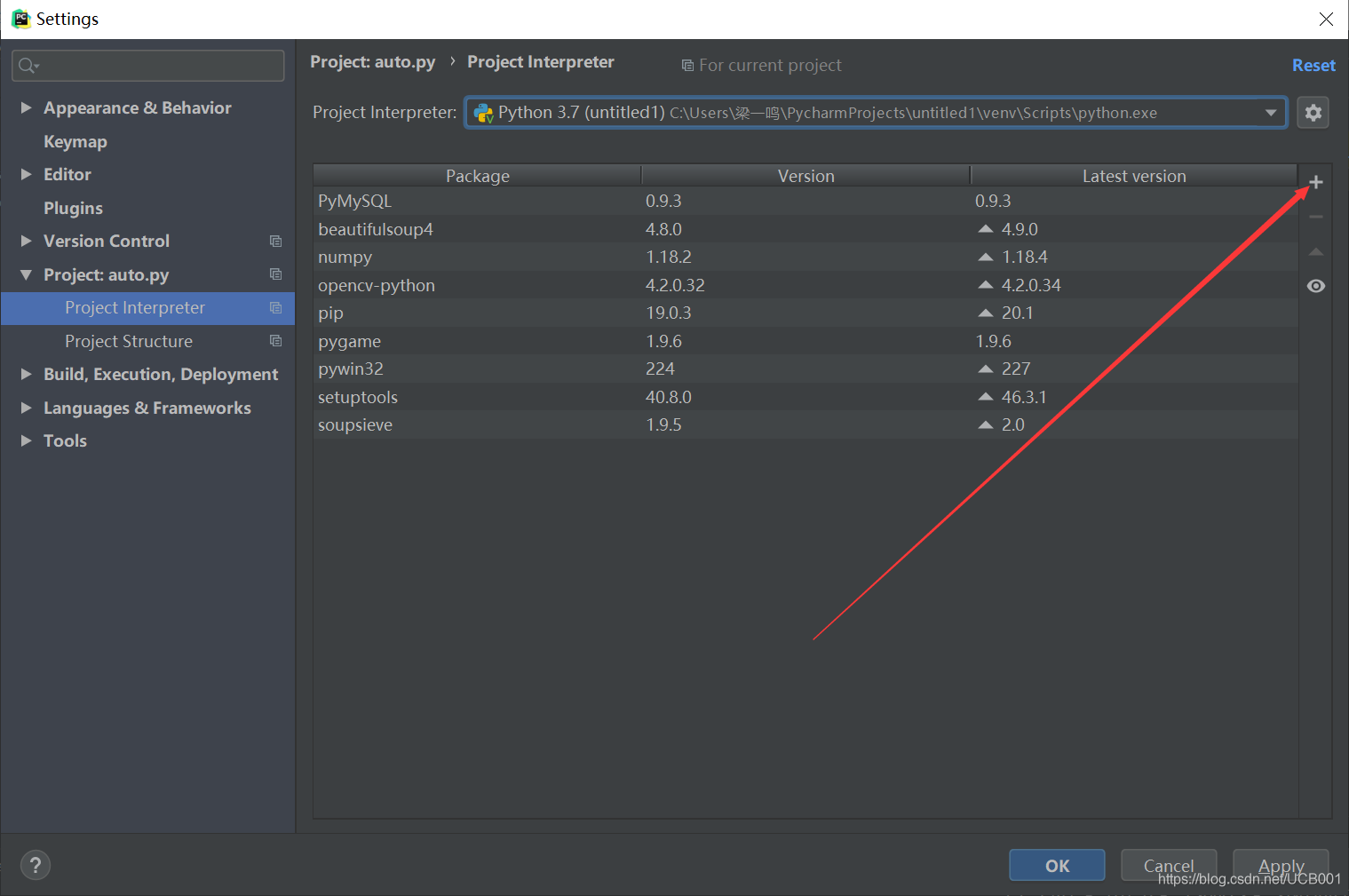Open the interpreter gear settings icon
The width and height of the screenshot is (1349, 896).
tap(1313, 113)
